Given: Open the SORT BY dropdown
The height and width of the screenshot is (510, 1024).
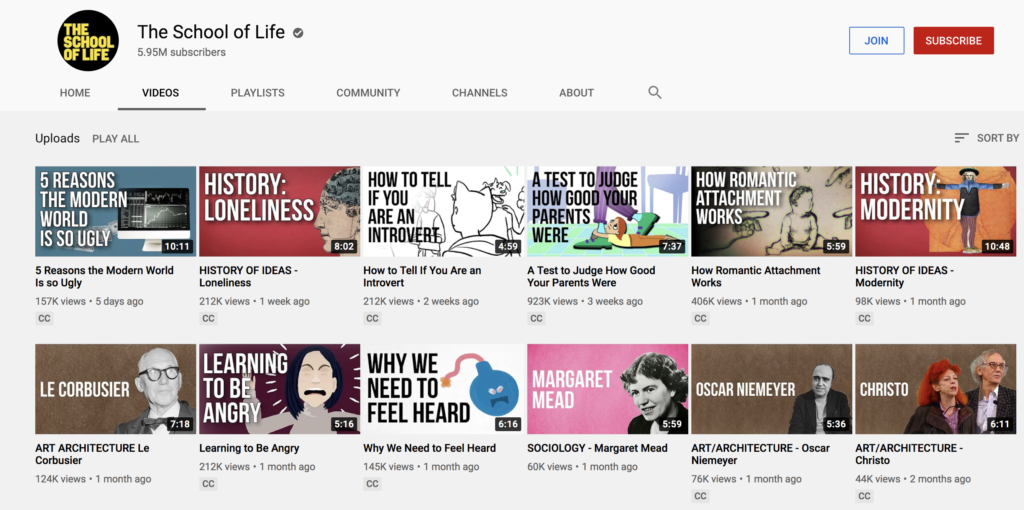Looking at the screenshot, I should coord(986,138).
